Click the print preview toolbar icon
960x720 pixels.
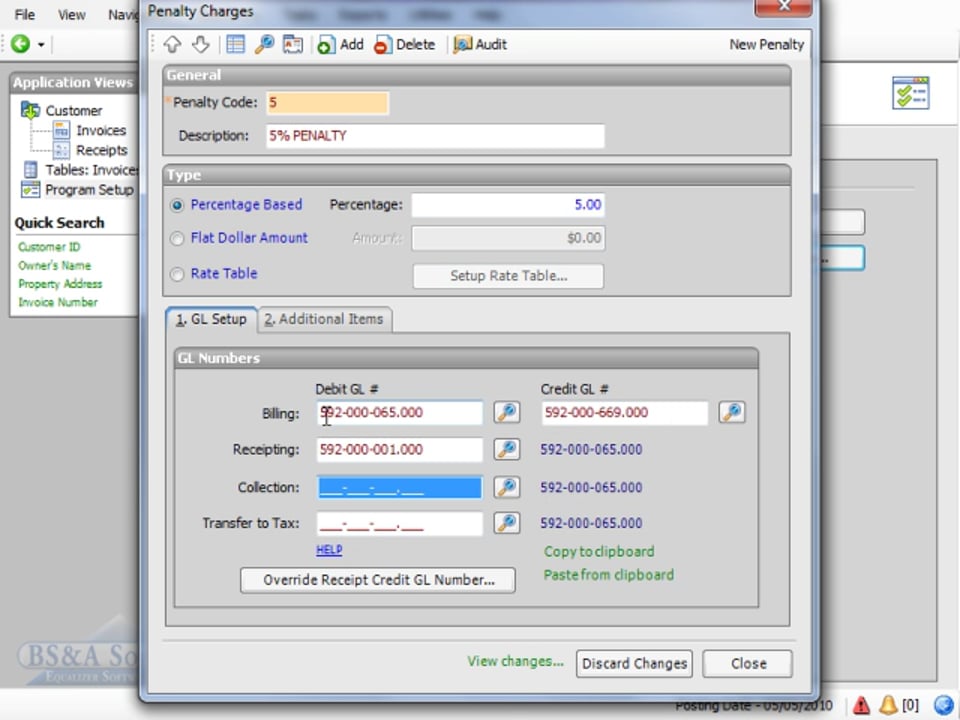(293, 45)
